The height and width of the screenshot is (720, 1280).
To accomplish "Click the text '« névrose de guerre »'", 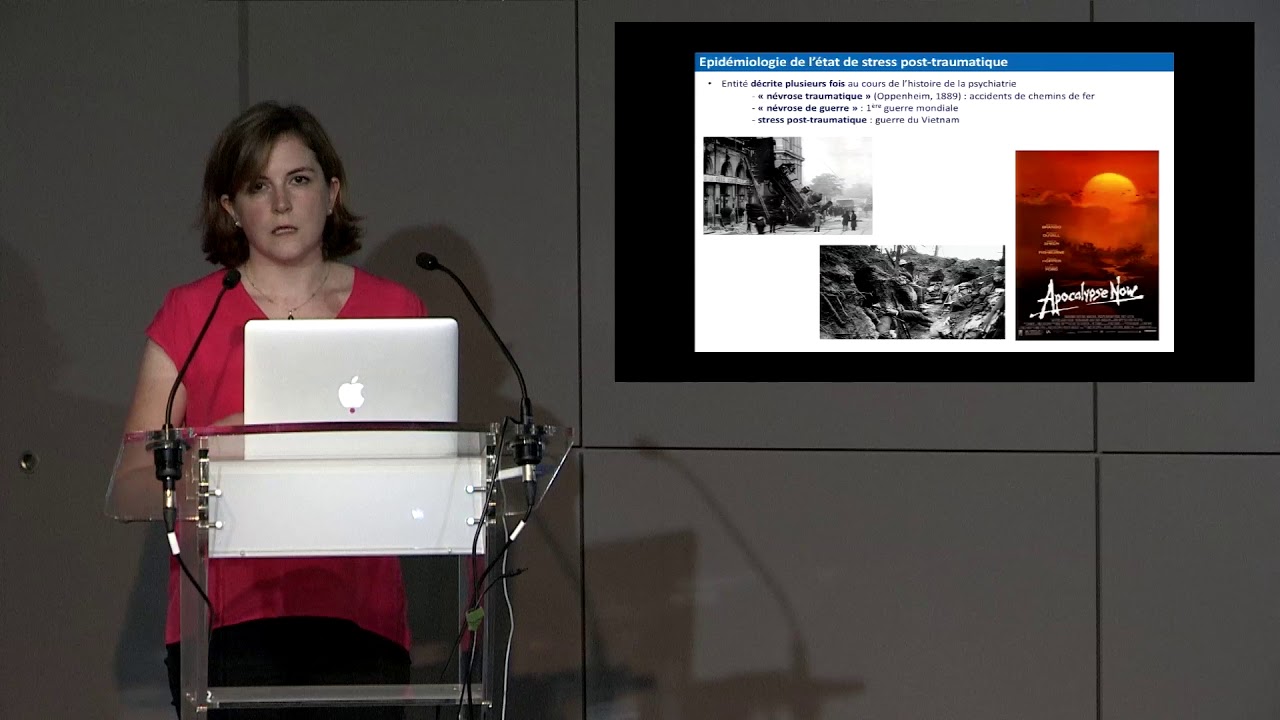I will [807, 108].
